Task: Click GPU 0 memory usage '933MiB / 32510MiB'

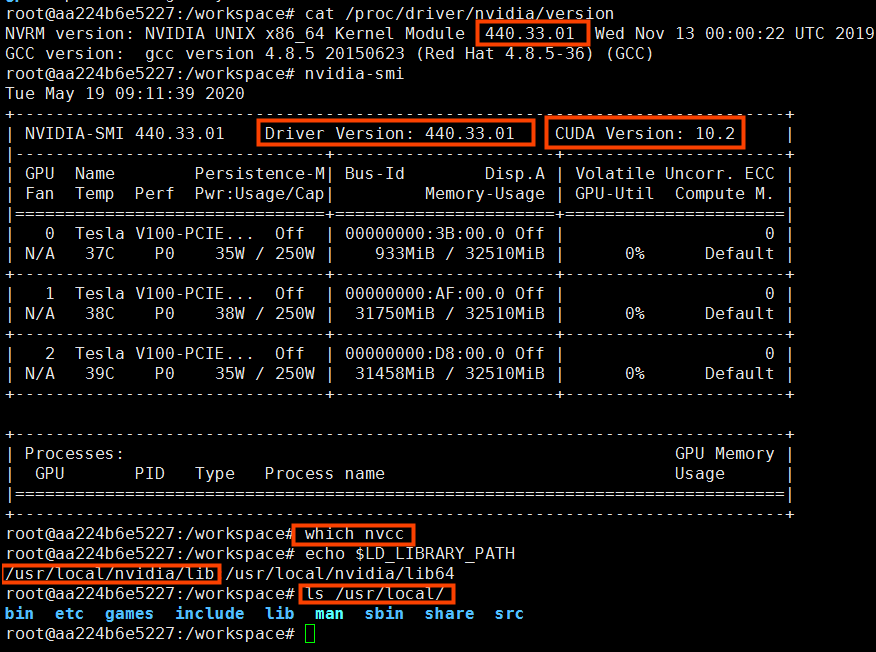Action: pyautogui.click(x=460, y=254)
